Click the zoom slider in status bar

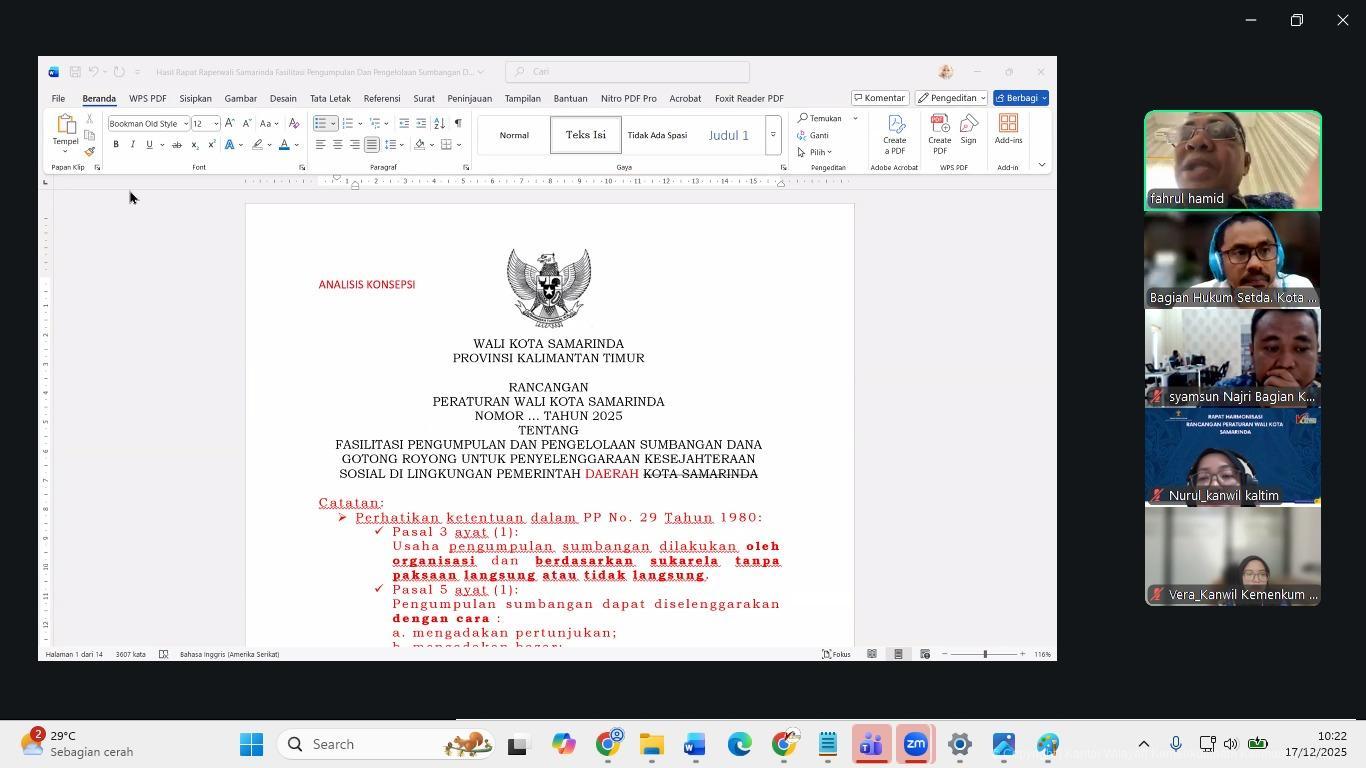coord(985,654)
